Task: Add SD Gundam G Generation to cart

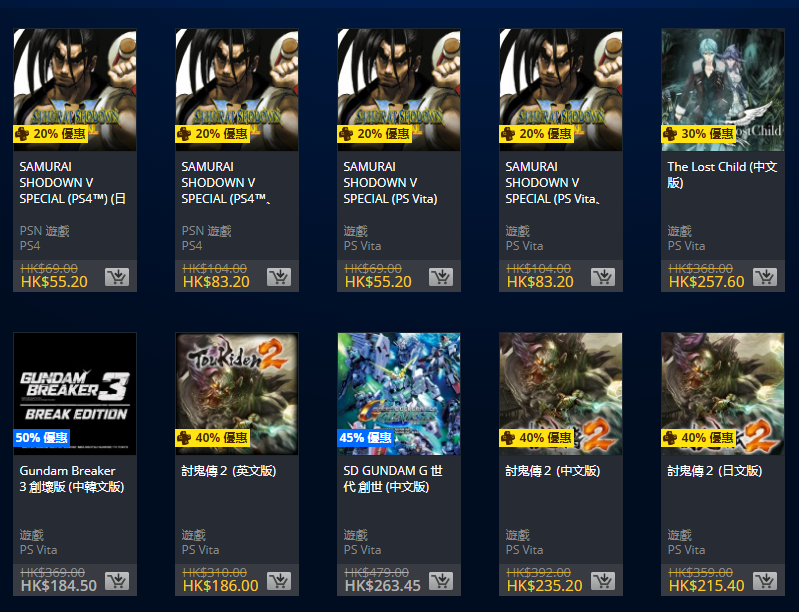Action: [441, 581]
